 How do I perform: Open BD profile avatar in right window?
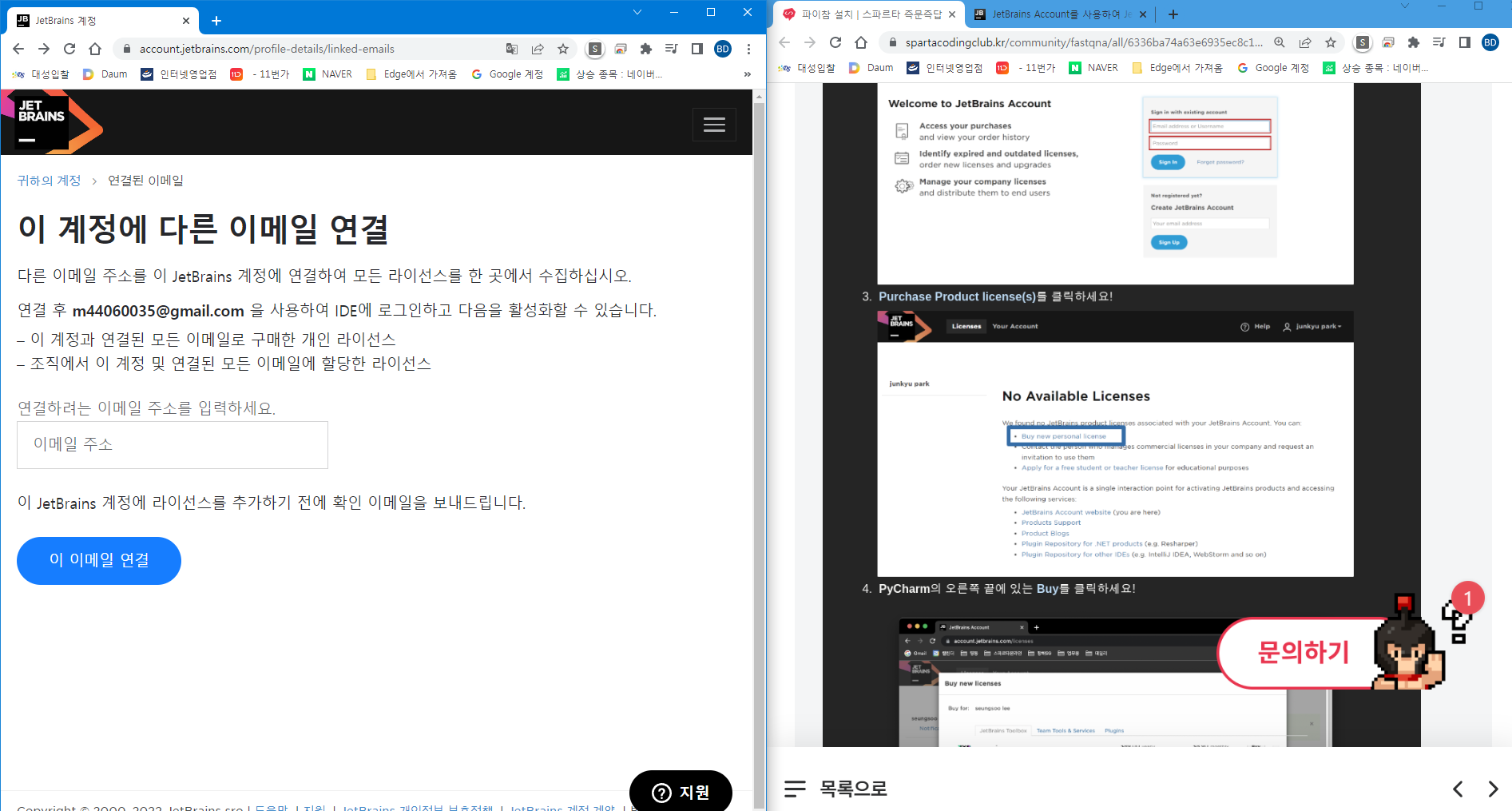pos(1490,42)
